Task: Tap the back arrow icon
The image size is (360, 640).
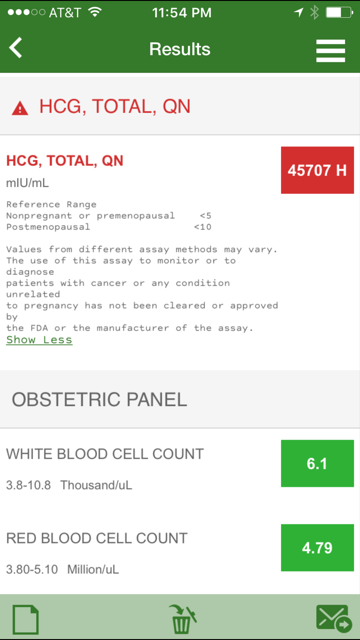Action: point(16,48)
